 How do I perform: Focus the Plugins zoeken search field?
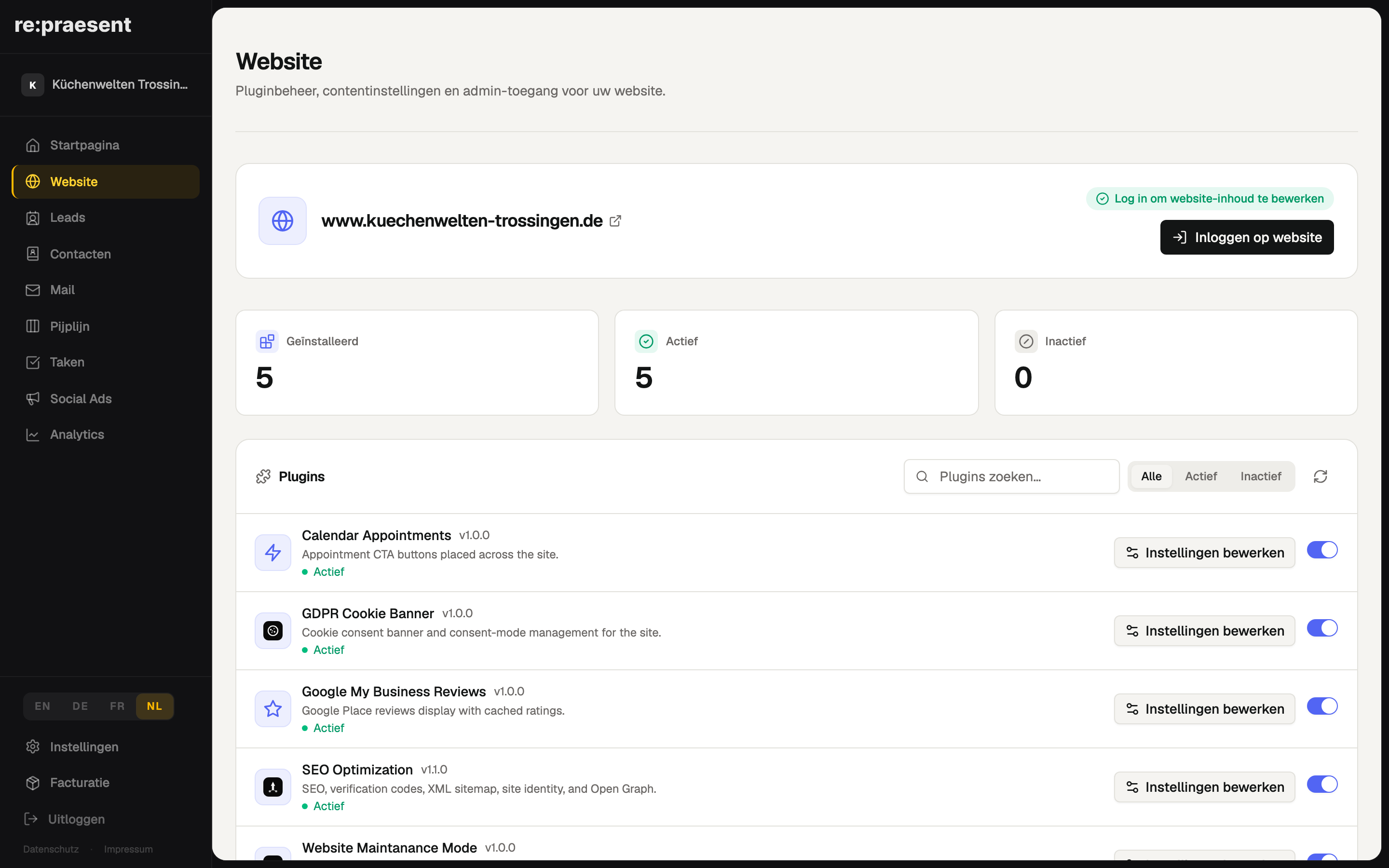(x=1011, y=476)
